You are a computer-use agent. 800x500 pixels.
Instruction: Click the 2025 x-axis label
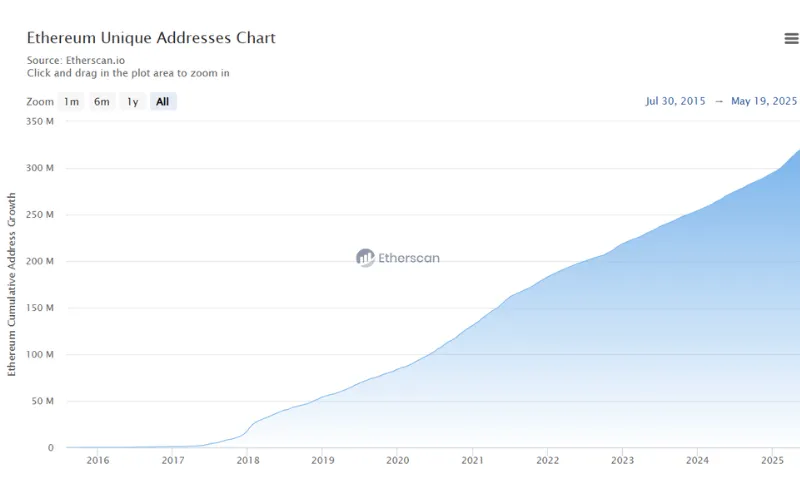point(772,460)
